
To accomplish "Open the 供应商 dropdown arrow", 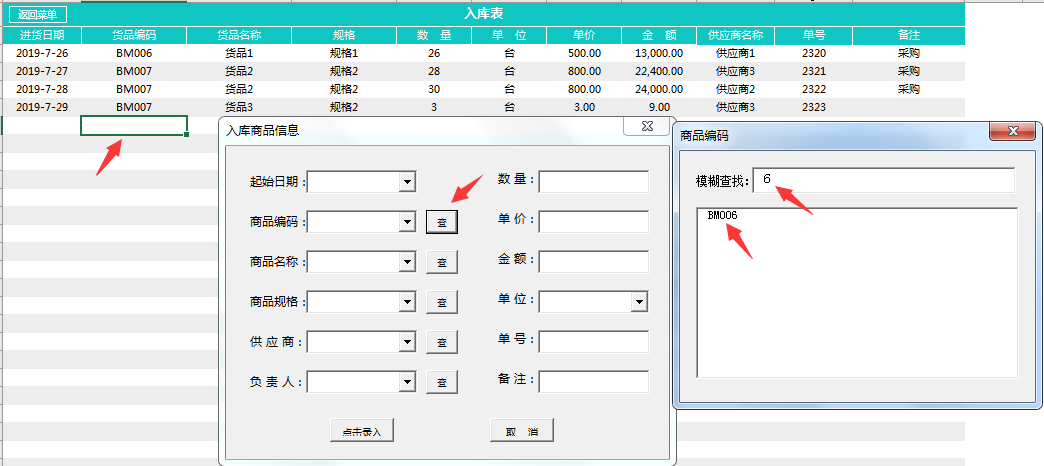I will click(407, 342).
